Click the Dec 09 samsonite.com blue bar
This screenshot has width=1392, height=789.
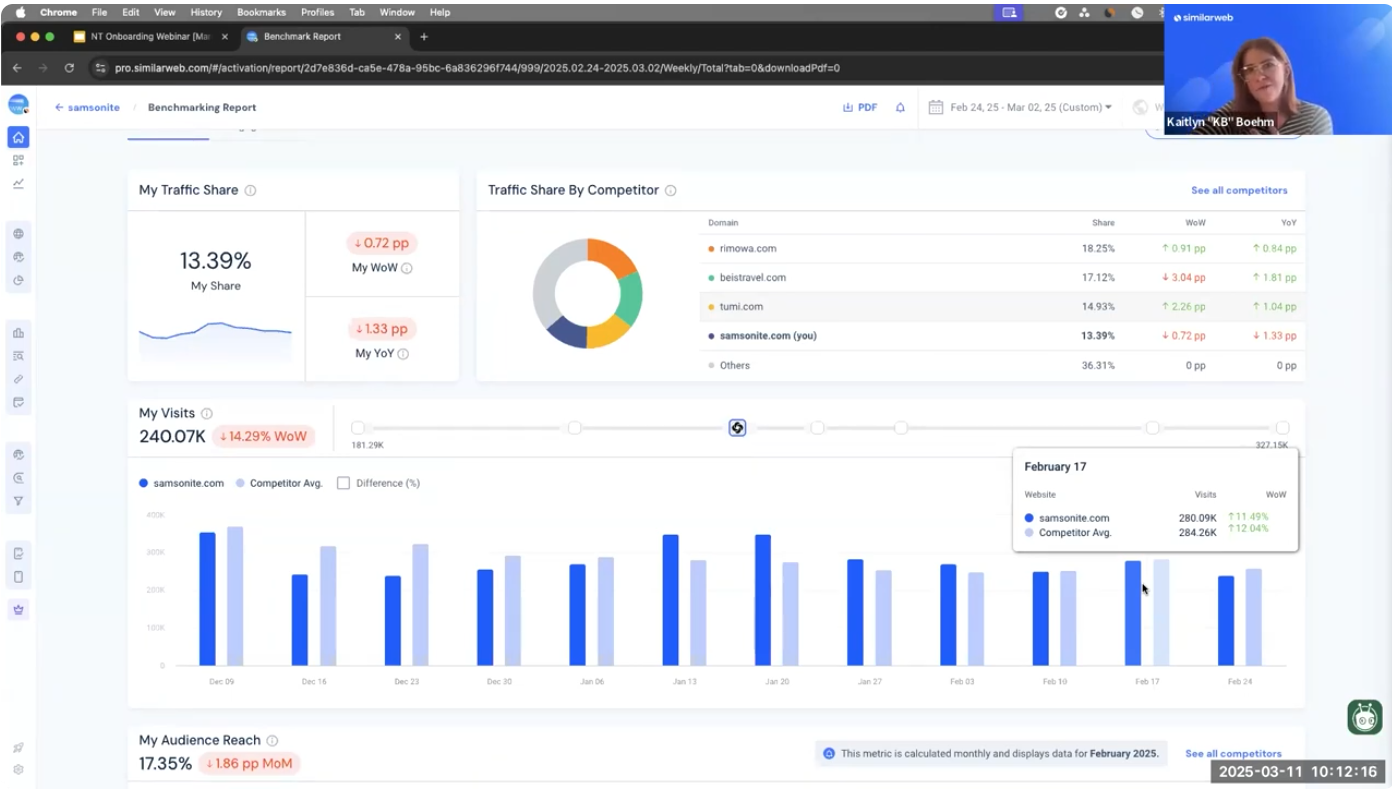pos(207,599)
